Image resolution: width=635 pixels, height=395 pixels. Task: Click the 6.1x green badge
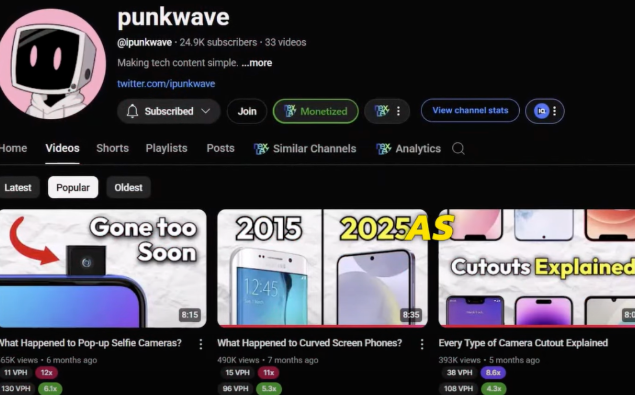pyautogui.click(x=50, y=389)
